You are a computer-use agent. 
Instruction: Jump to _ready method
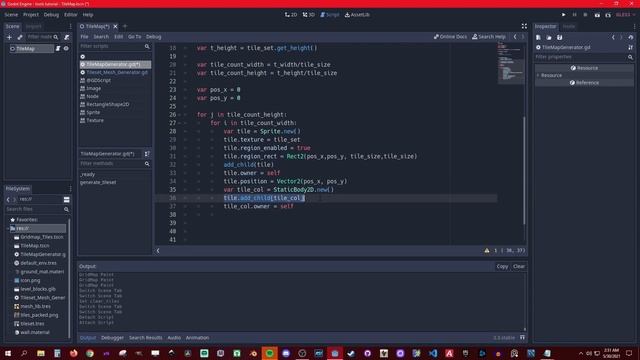click(x=87, y=174)
